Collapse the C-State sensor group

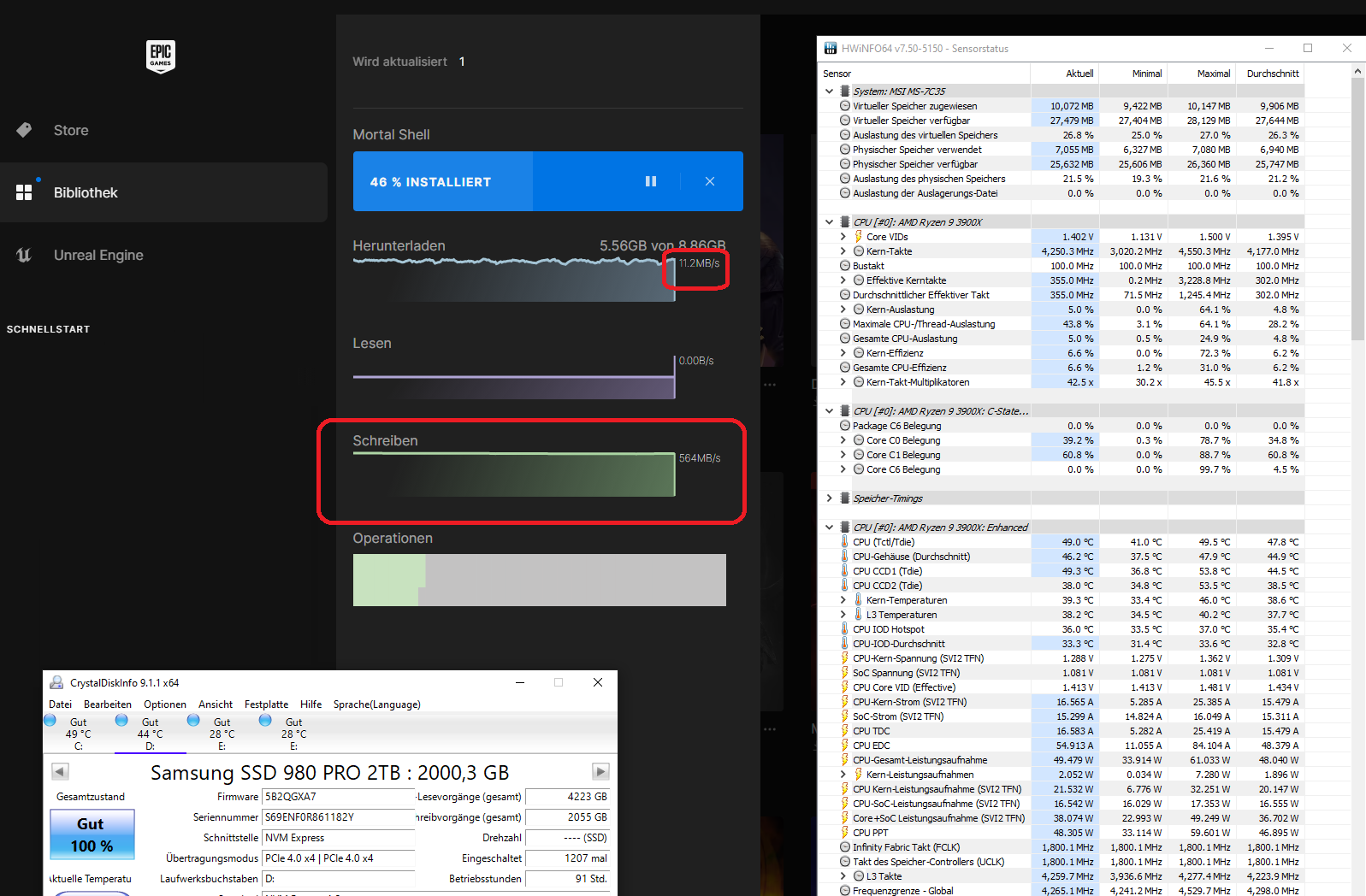pos(829,411)
